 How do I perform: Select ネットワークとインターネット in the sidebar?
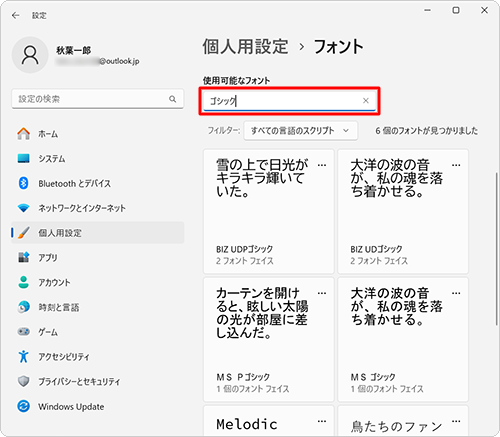[98, 208]
